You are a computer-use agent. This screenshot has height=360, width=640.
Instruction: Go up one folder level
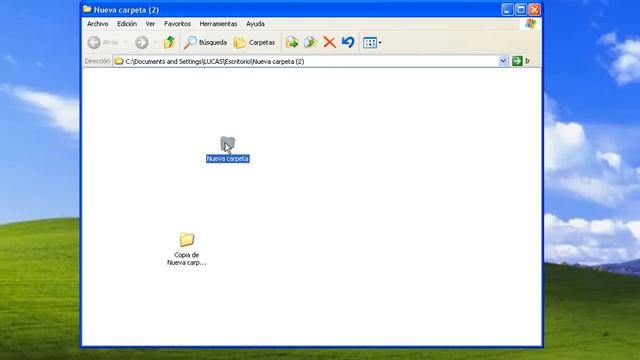(x=169, y=42)
